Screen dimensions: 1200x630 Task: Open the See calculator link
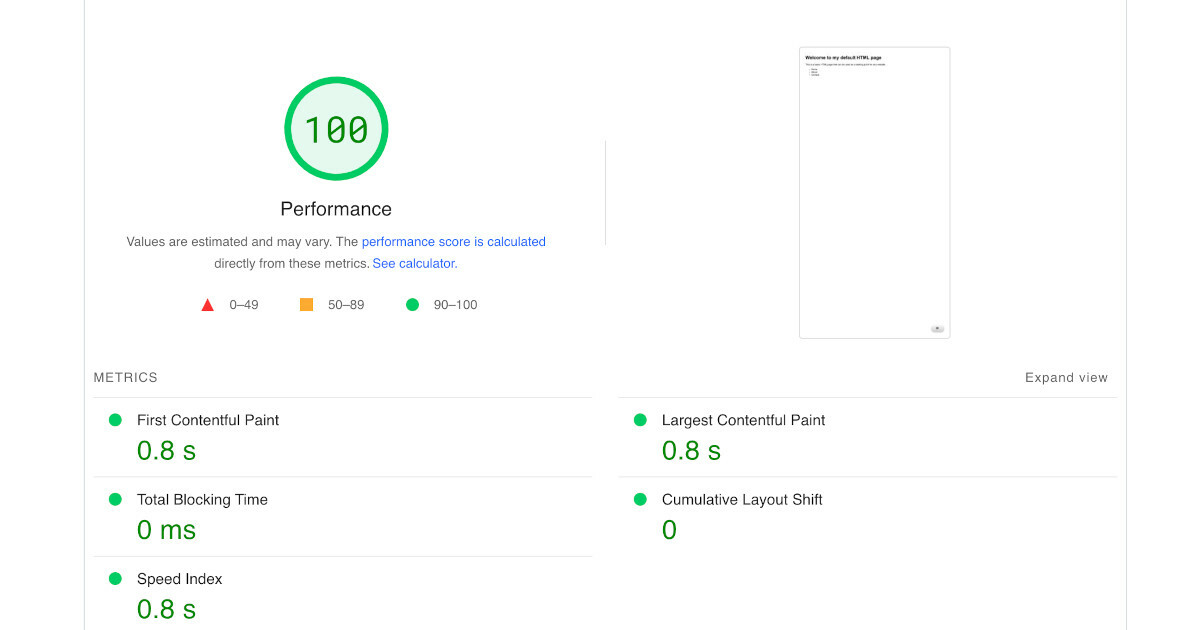413,263
